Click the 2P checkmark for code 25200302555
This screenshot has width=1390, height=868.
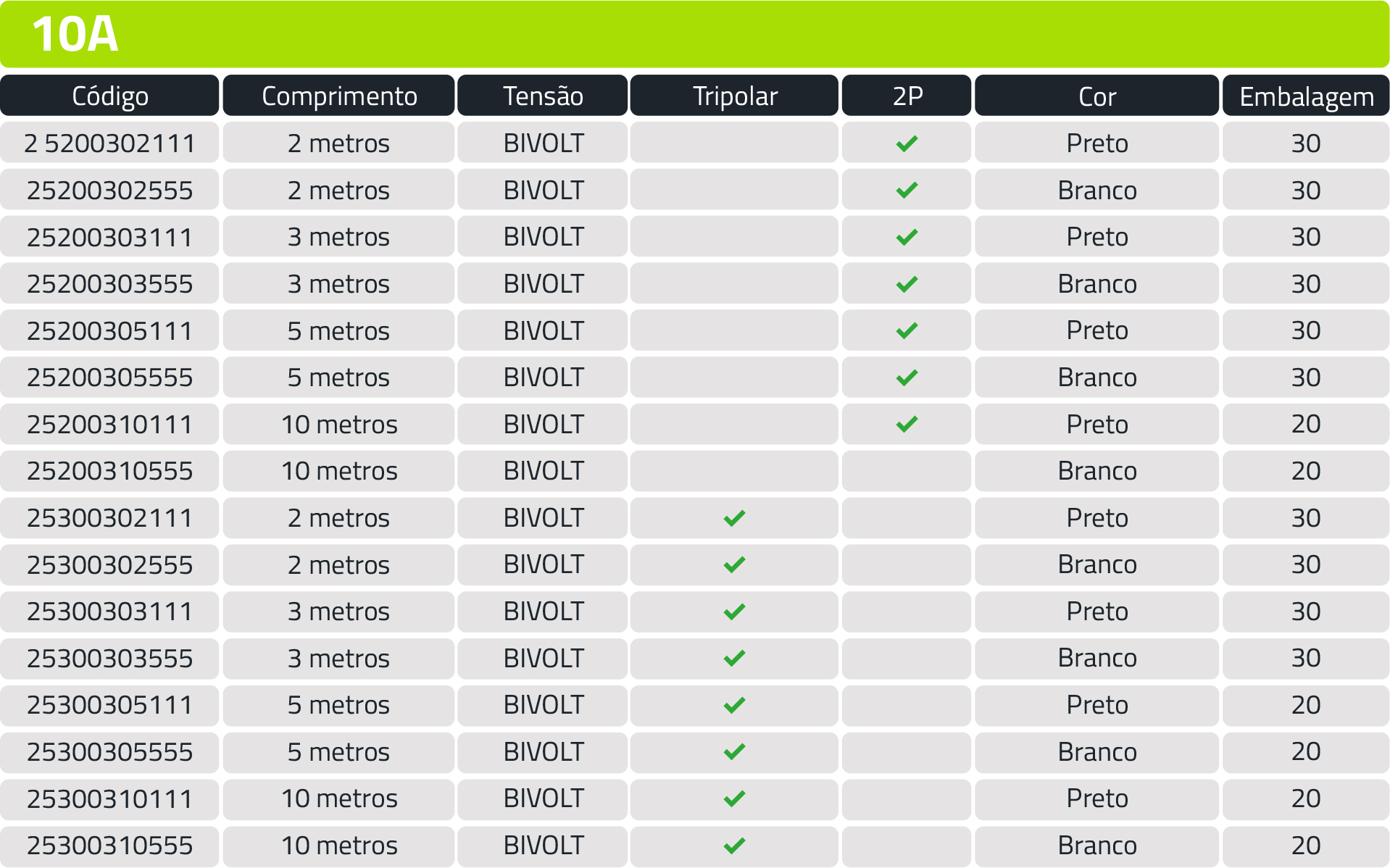pos(907,191)
